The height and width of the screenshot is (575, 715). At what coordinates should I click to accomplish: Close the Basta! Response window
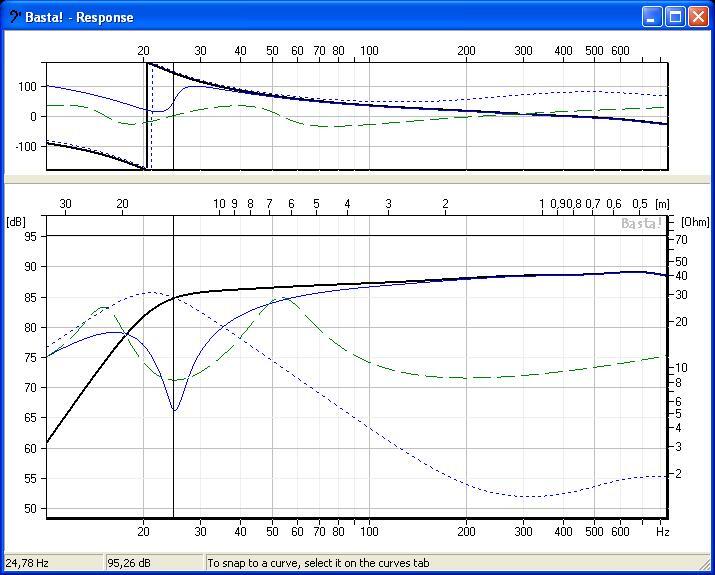click(698, 17)
